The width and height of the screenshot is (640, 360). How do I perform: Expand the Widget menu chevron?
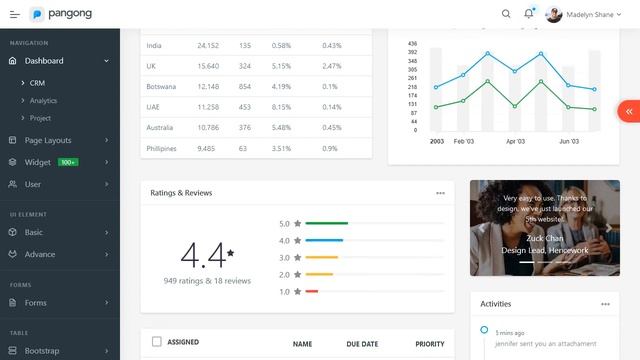coord(107,162)
